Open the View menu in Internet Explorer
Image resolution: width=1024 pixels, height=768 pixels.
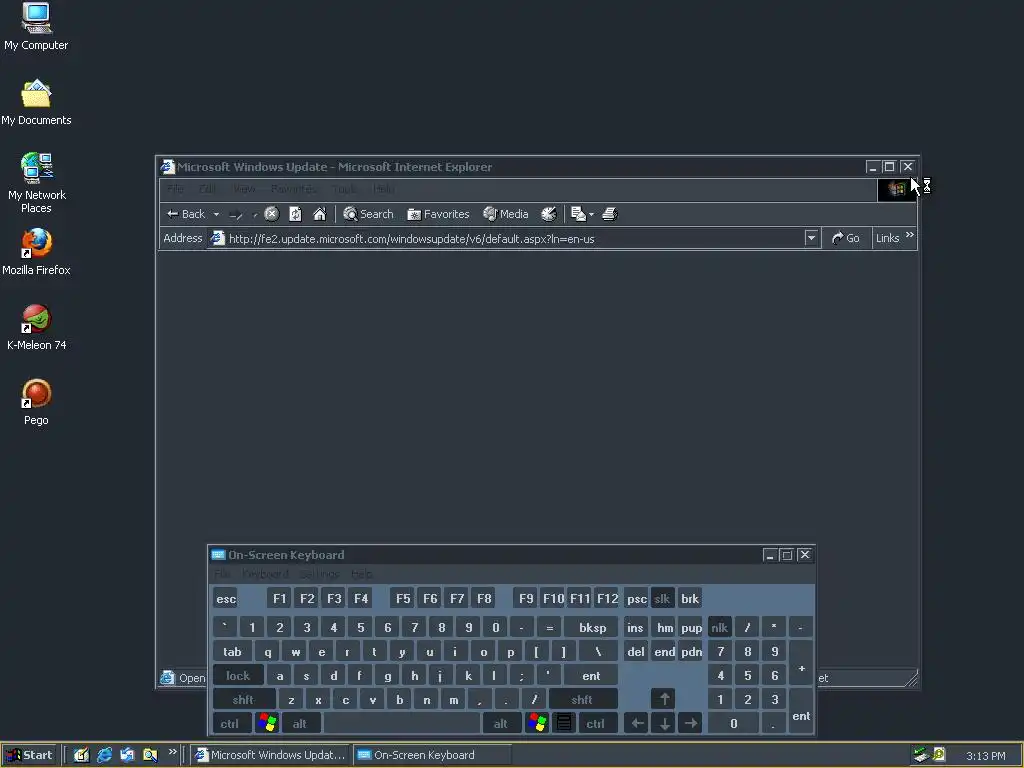244,189
